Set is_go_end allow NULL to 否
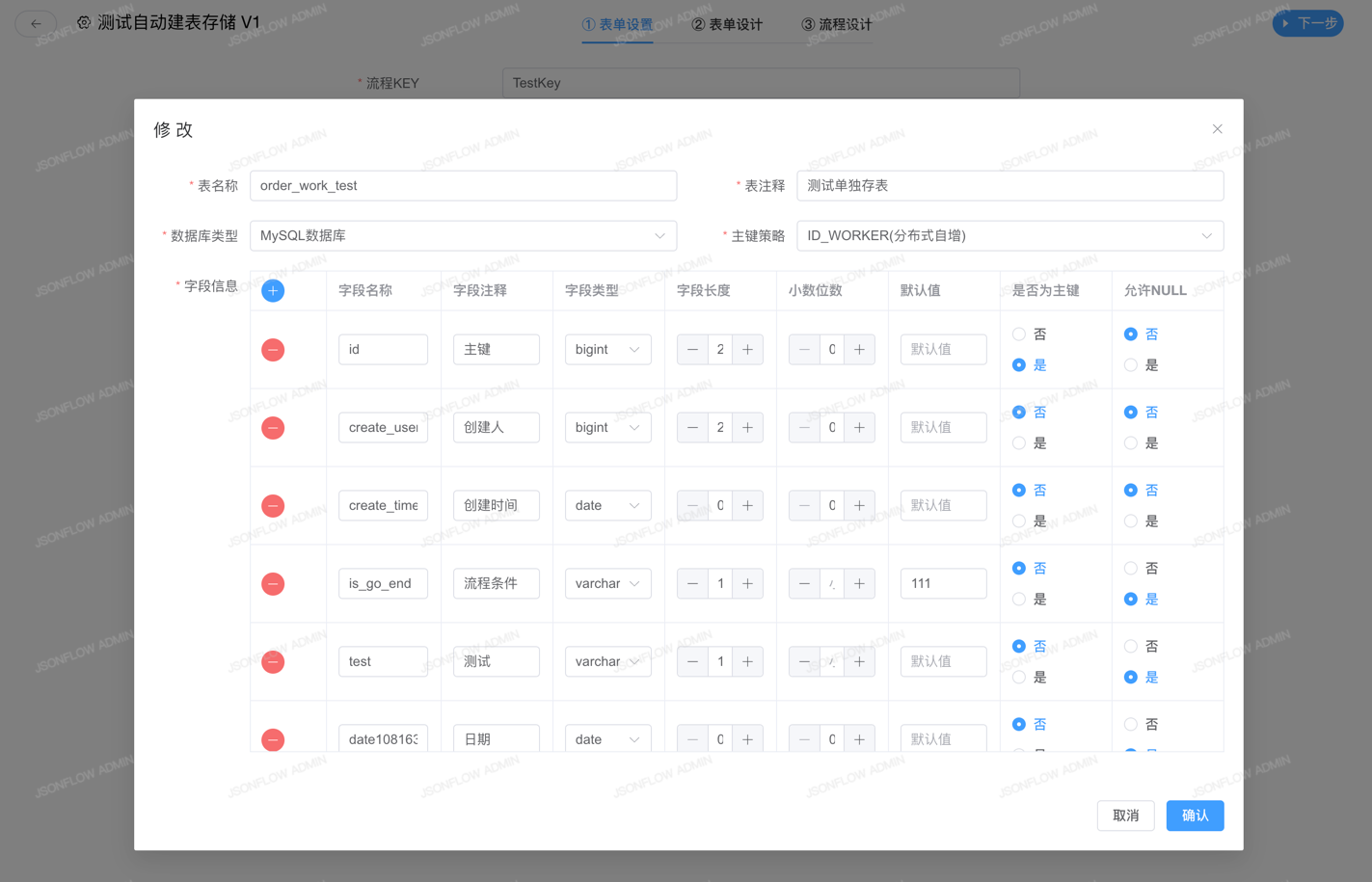The image size is (1372, 882). click(1131, 569)
